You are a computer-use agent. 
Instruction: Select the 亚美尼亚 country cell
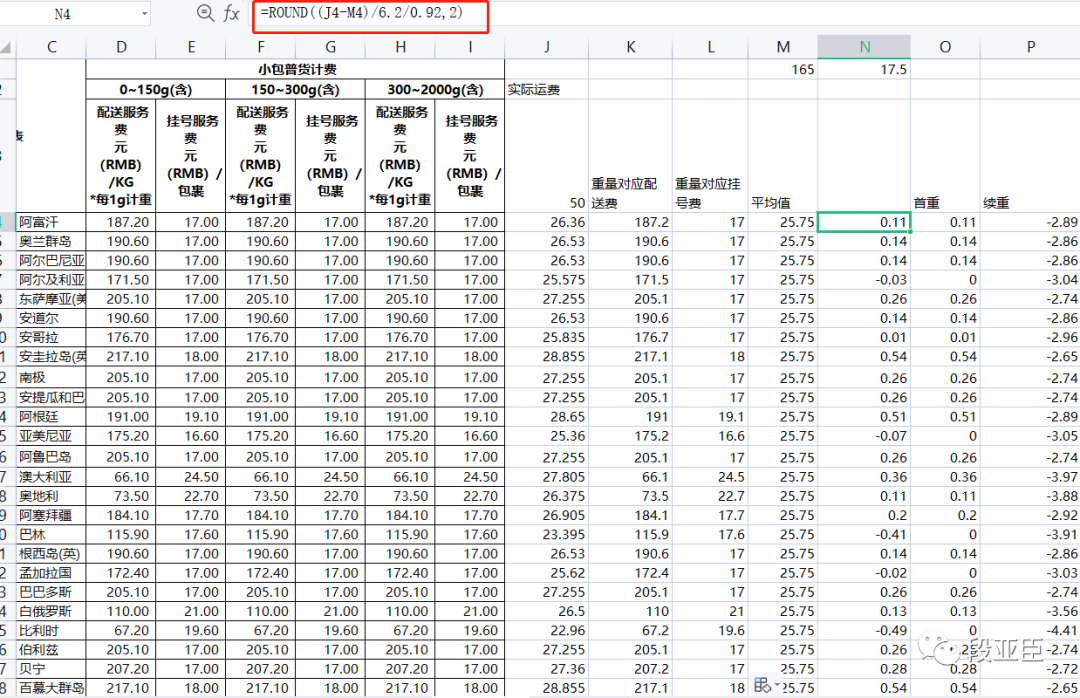(52, 436)
